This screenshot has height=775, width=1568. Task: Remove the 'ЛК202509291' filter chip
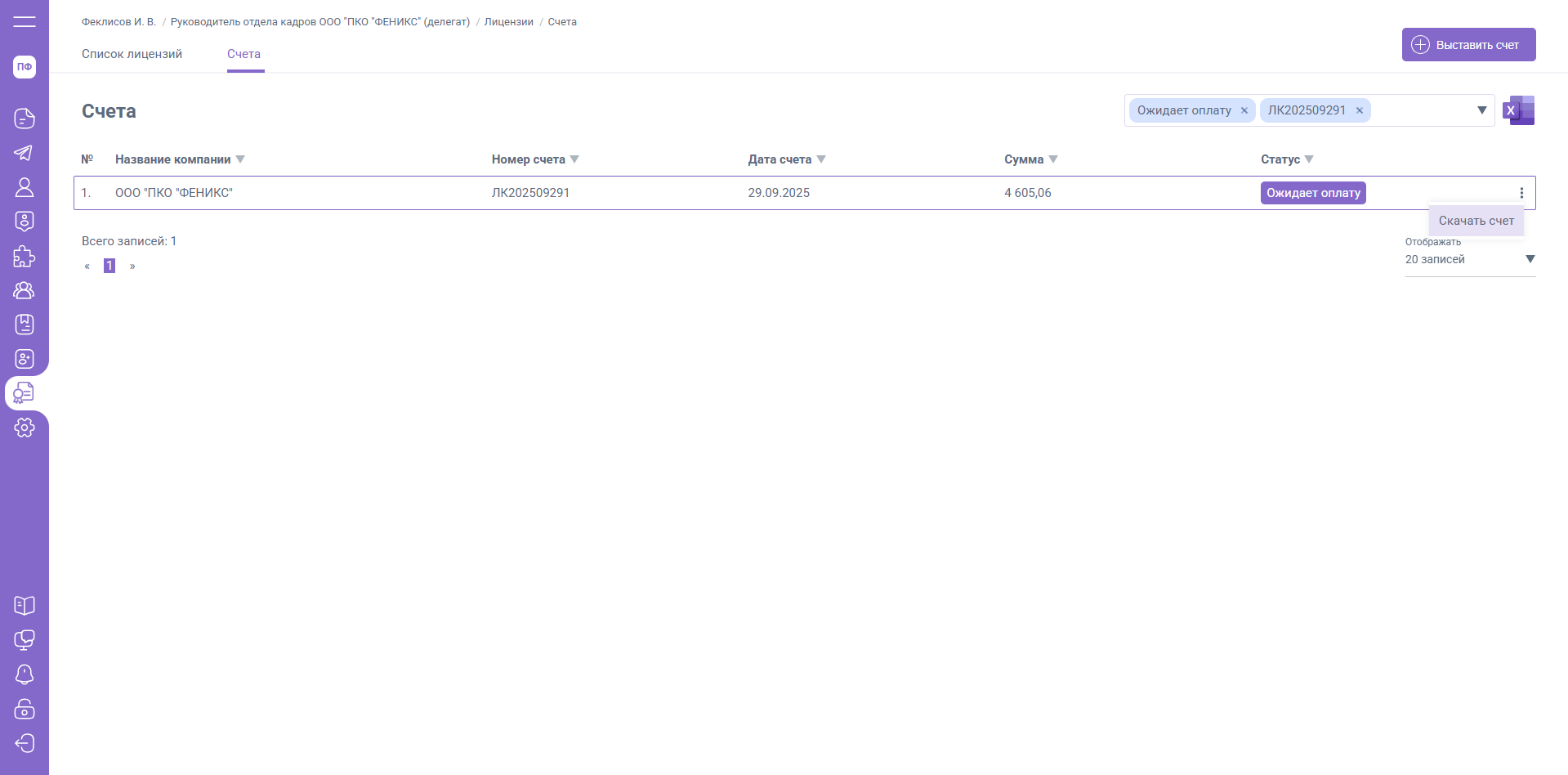[1360, 111]
